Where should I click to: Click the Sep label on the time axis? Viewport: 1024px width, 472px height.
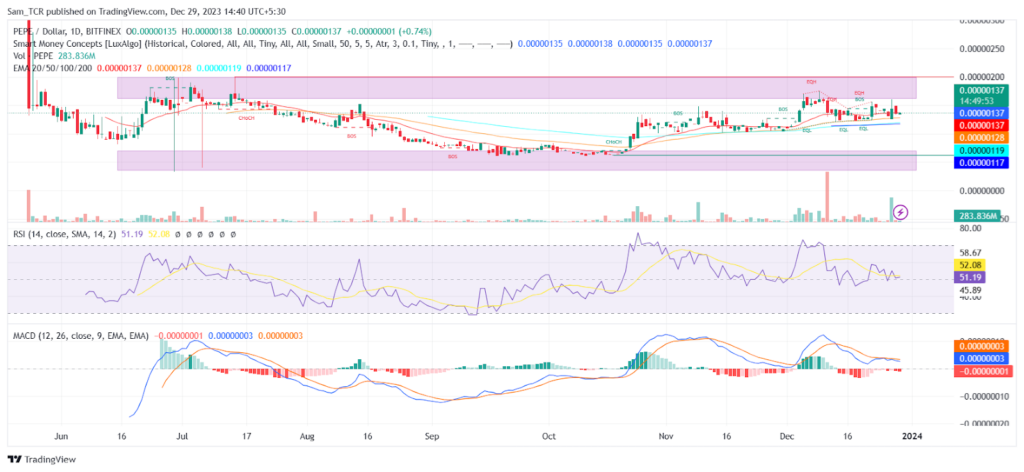coord(430,435)
